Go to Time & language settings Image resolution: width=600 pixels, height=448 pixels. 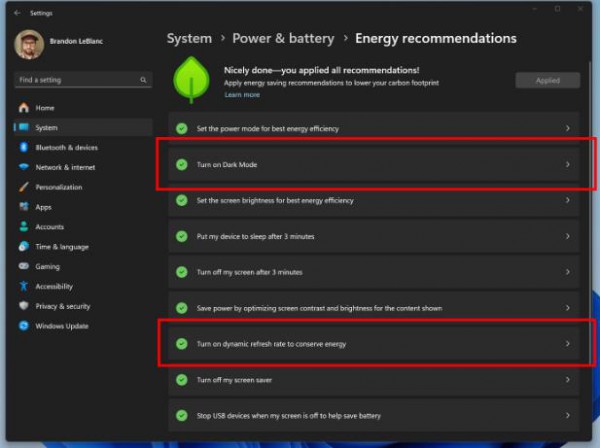click(61, 247)
